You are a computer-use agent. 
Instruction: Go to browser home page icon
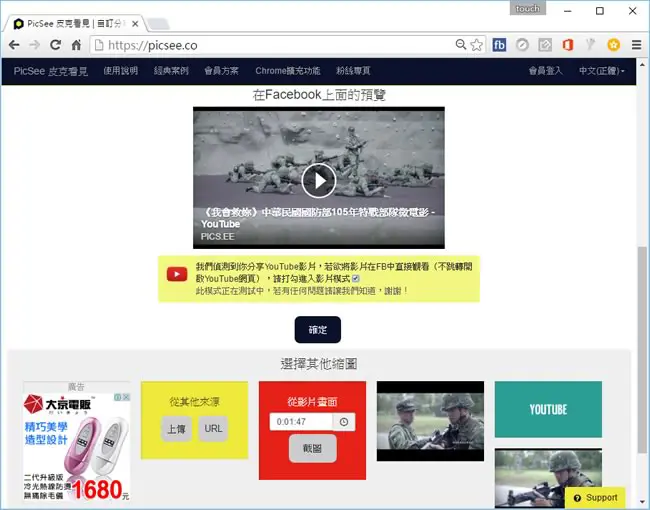click(x=76, y=45)
